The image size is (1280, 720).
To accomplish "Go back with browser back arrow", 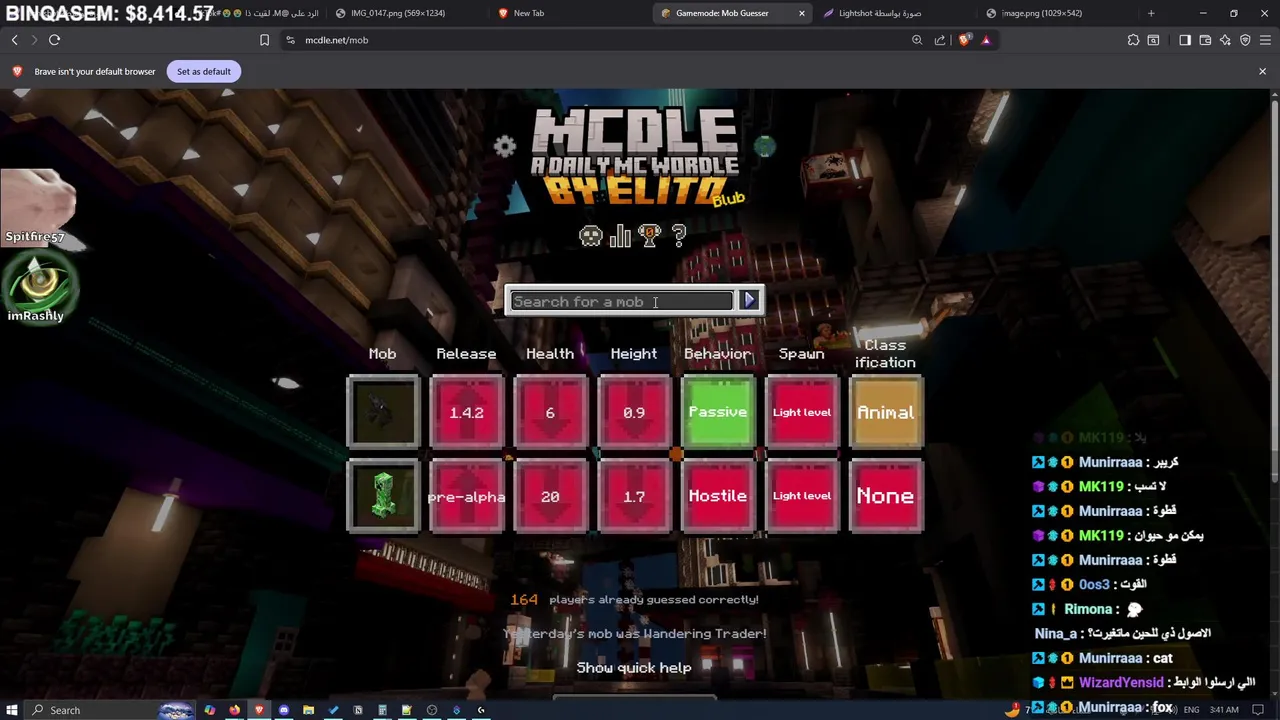I will (x=14, y=40).
